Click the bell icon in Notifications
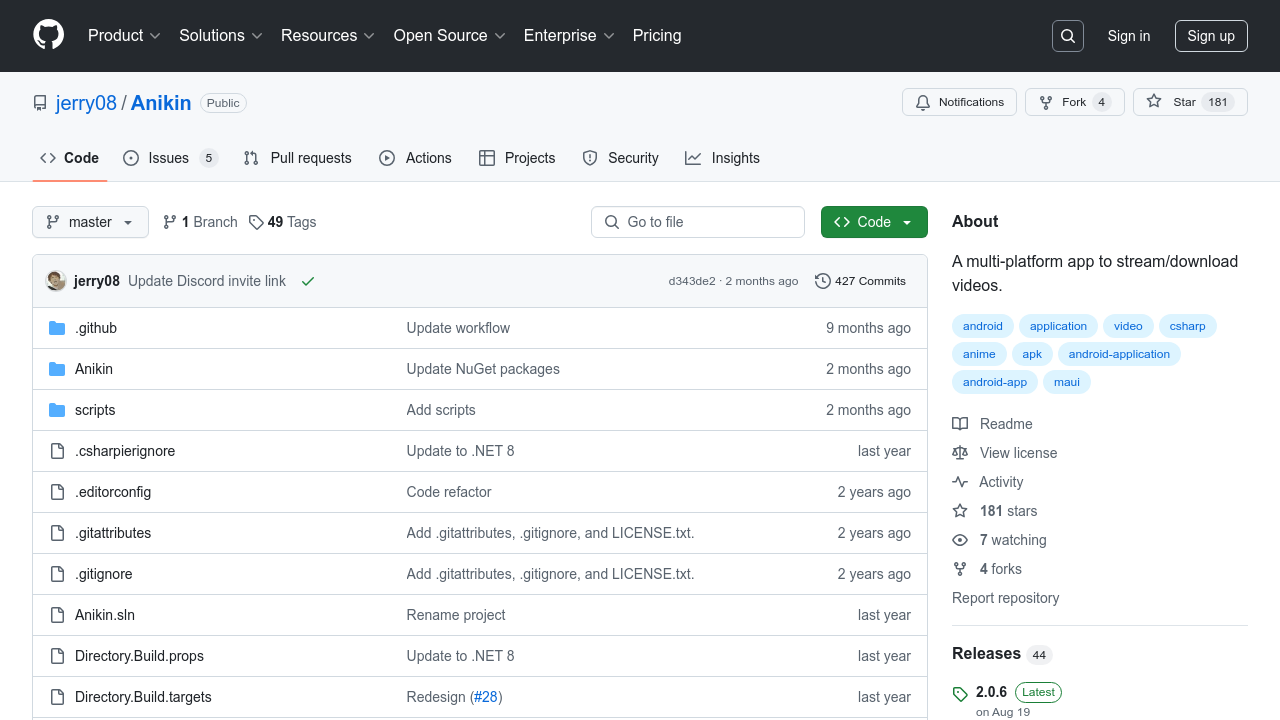1280x720 pixels. tap(922, 102)
